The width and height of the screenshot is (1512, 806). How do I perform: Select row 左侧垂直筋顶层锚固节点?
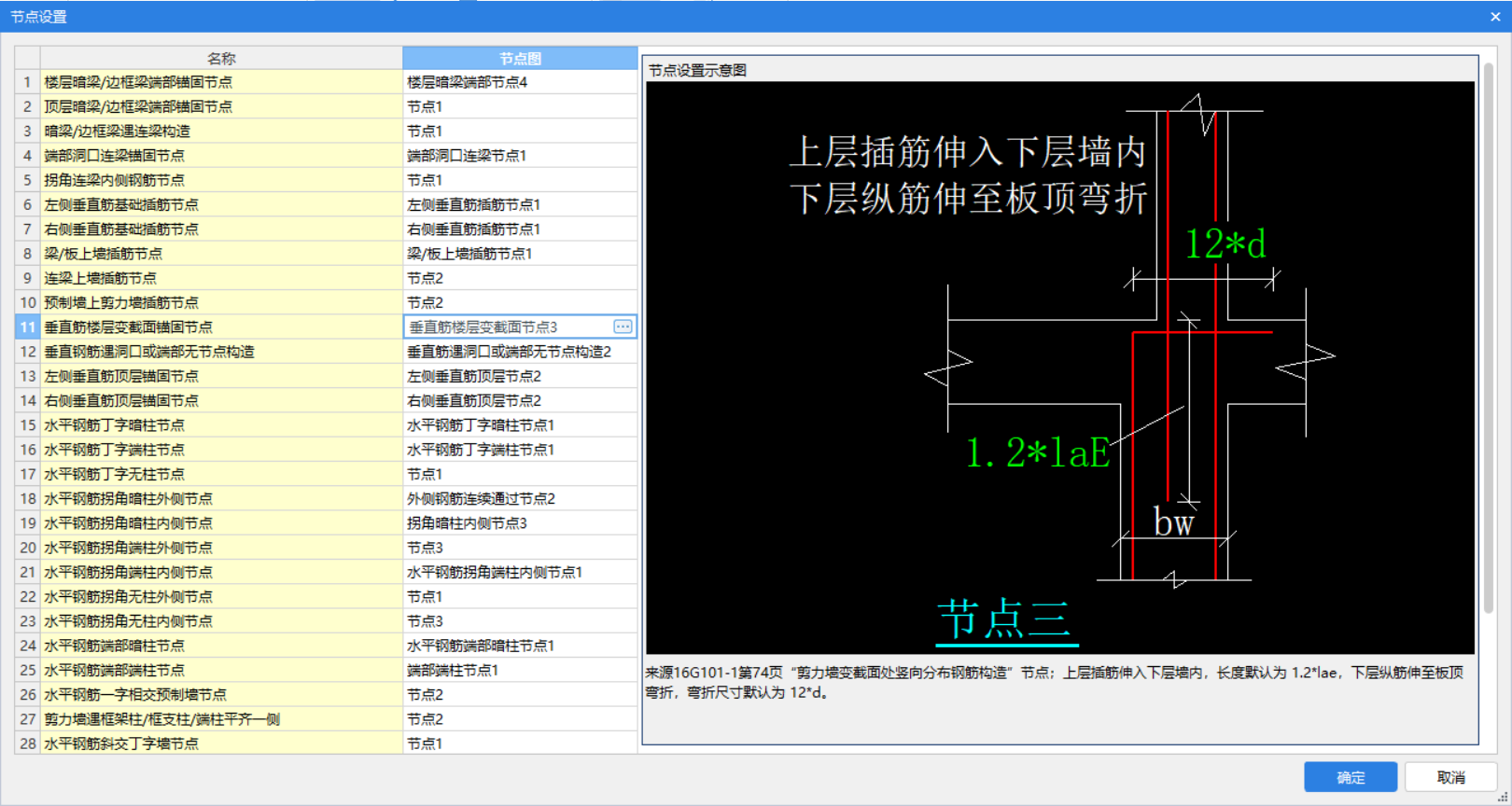click(x=221, y=376)
